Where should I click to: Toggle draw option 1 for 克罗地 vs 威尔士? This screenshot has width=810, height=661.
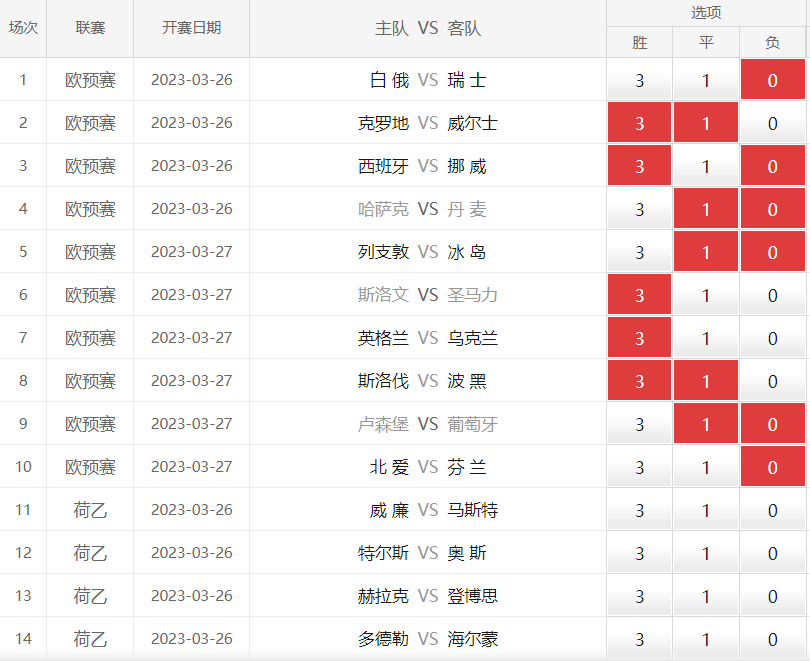pyautogui.click(x=706, y=123)
